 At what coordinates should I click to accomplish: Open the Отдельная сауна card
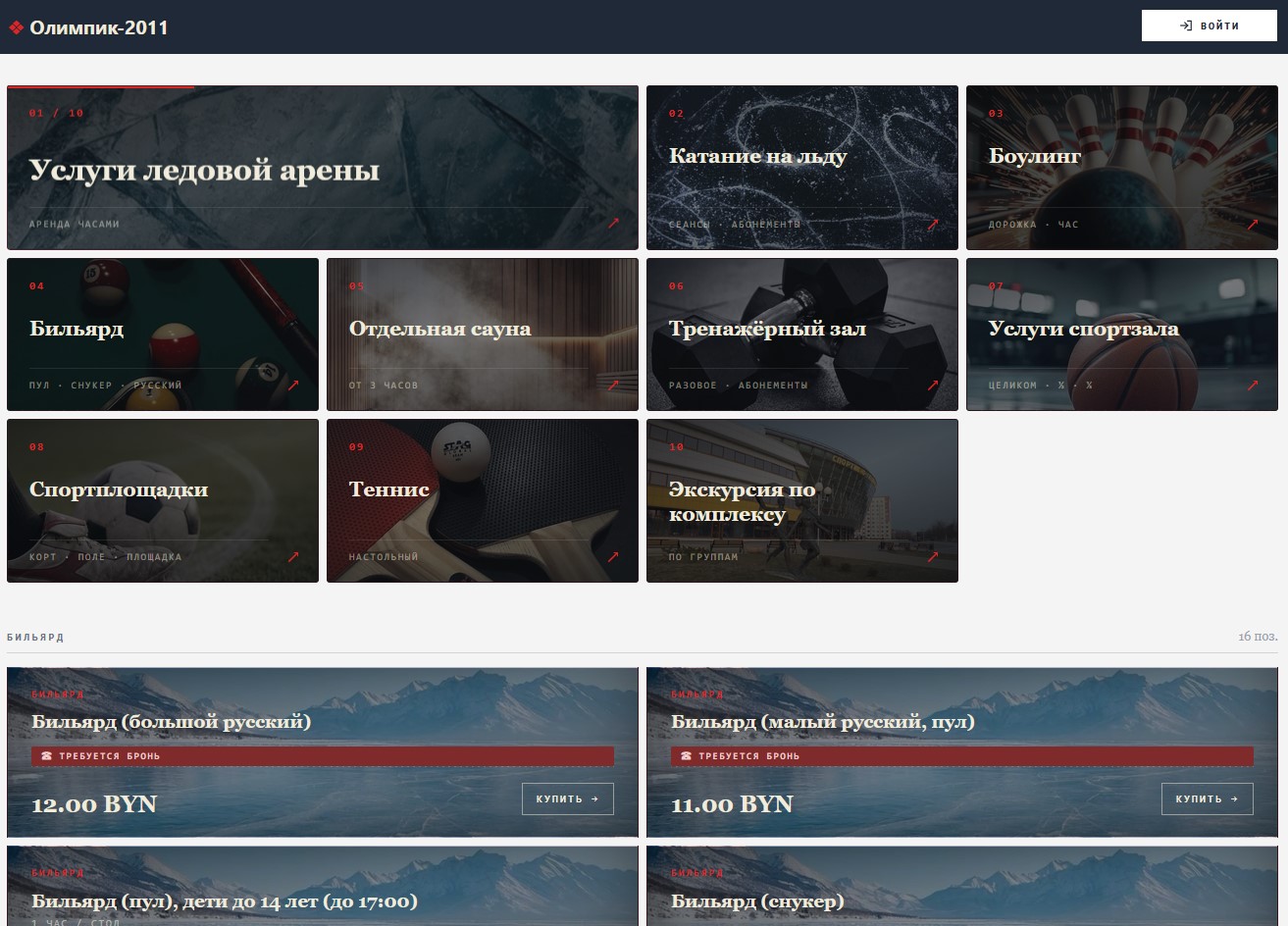[483, 334]
